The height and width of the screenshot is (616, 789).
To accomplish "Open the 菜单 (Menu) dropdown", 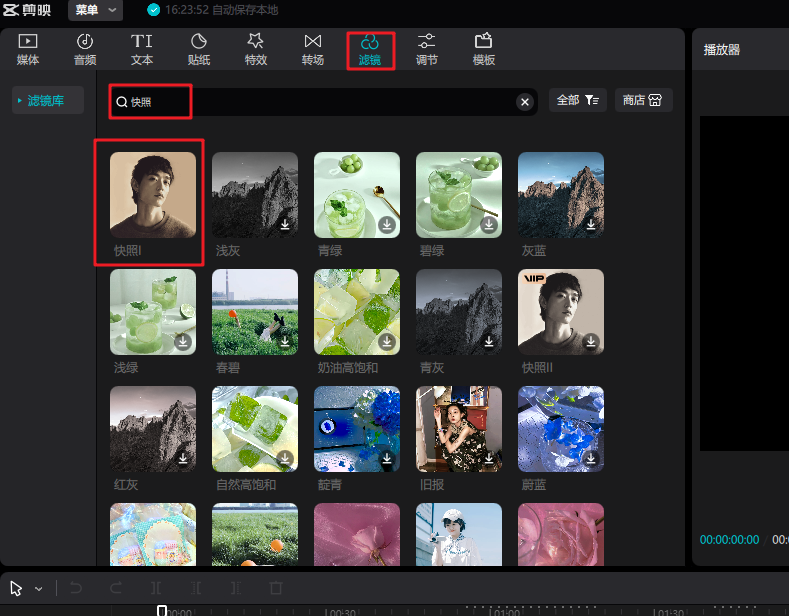I will click(96, 10).
